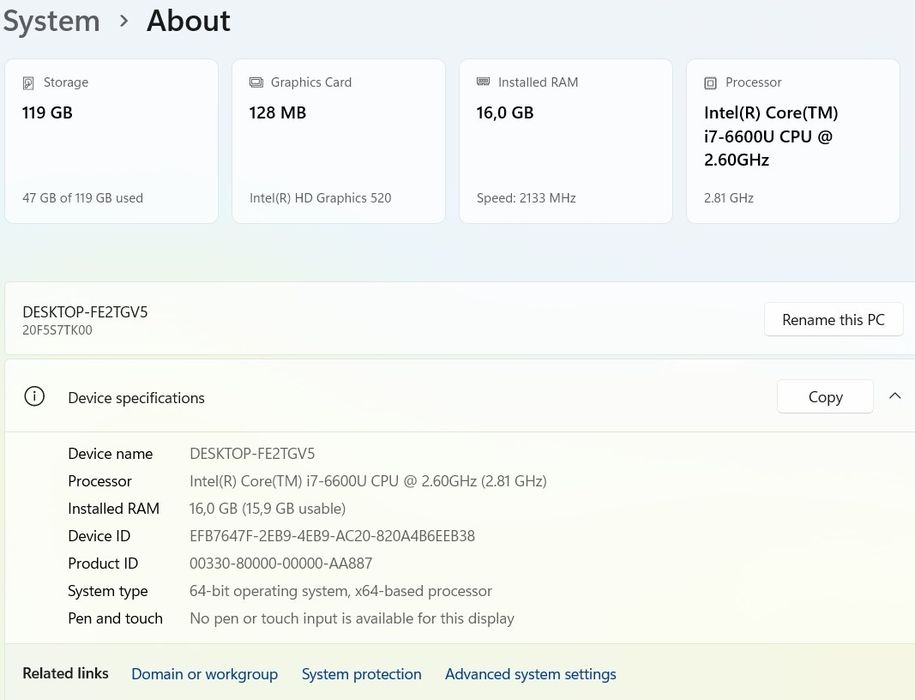Copy the device specifications

(x=825, y=397)
